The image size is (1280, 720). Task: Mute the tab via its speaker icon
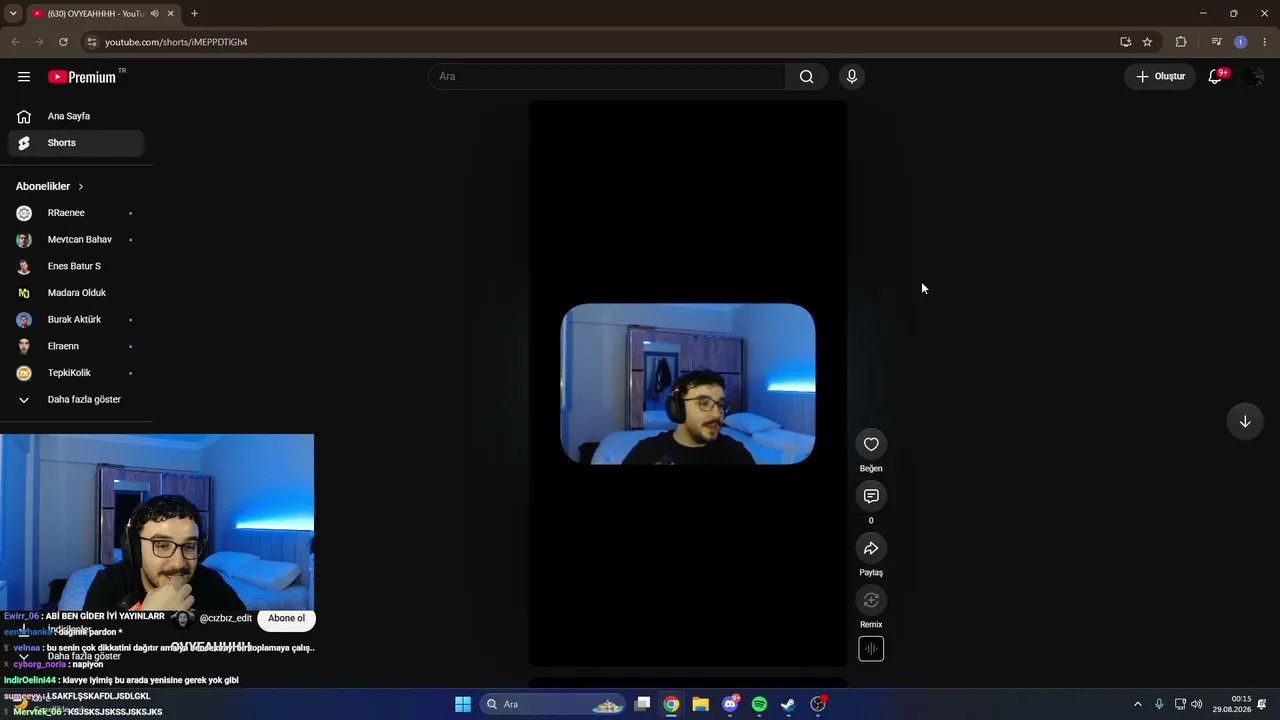coord(154,14)
